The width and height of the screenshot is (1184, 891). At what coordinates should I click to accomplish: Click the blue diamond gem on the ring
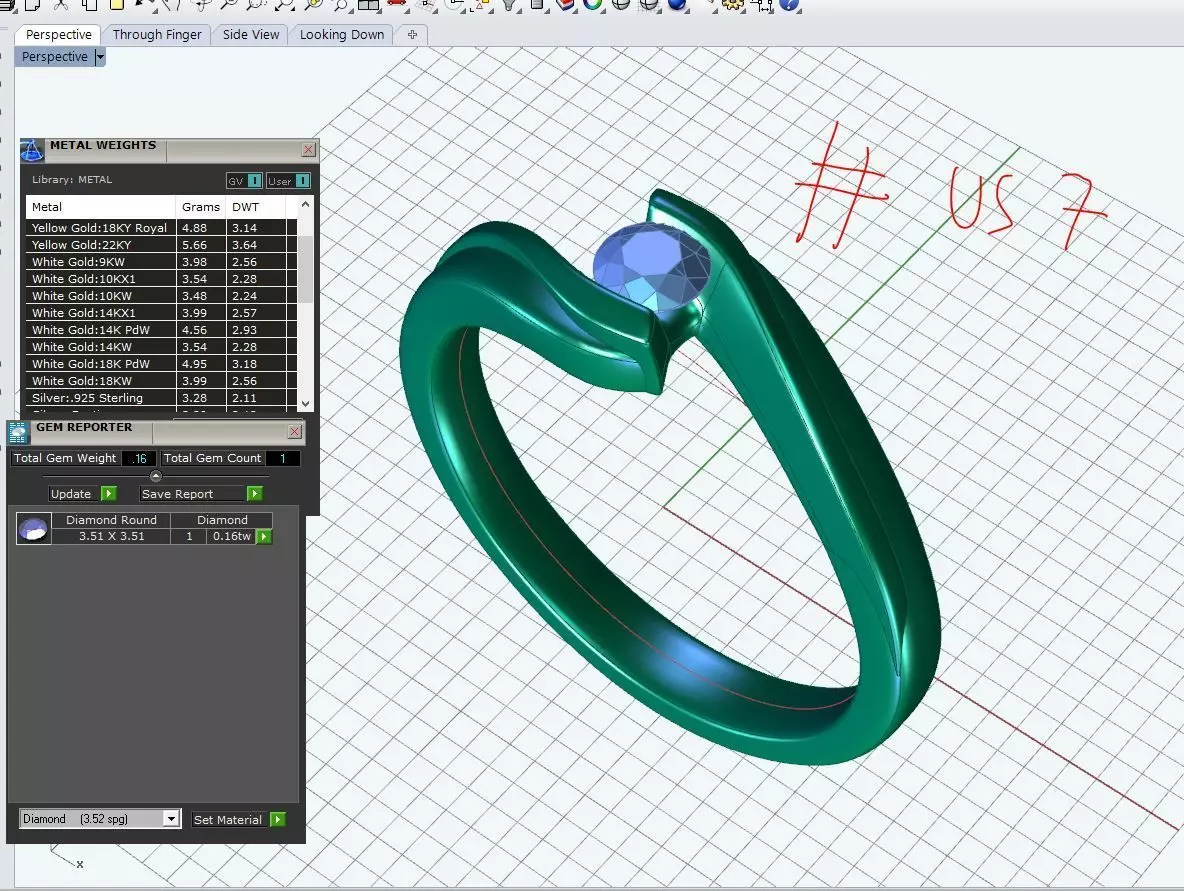(652, 267)
